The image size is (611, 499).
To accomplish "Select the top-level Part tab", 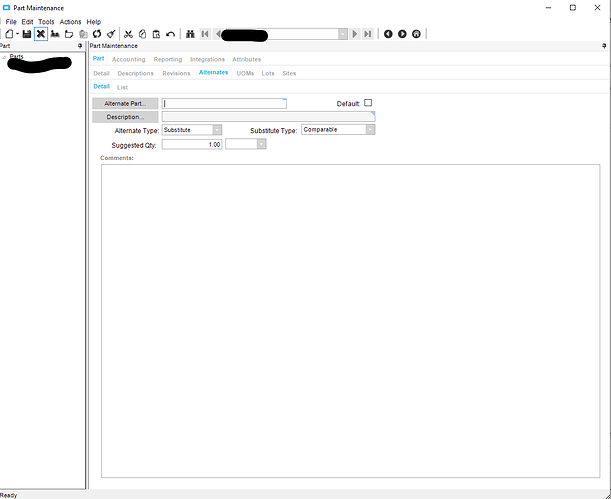I will pyautogui.click(x=99, y=58).
